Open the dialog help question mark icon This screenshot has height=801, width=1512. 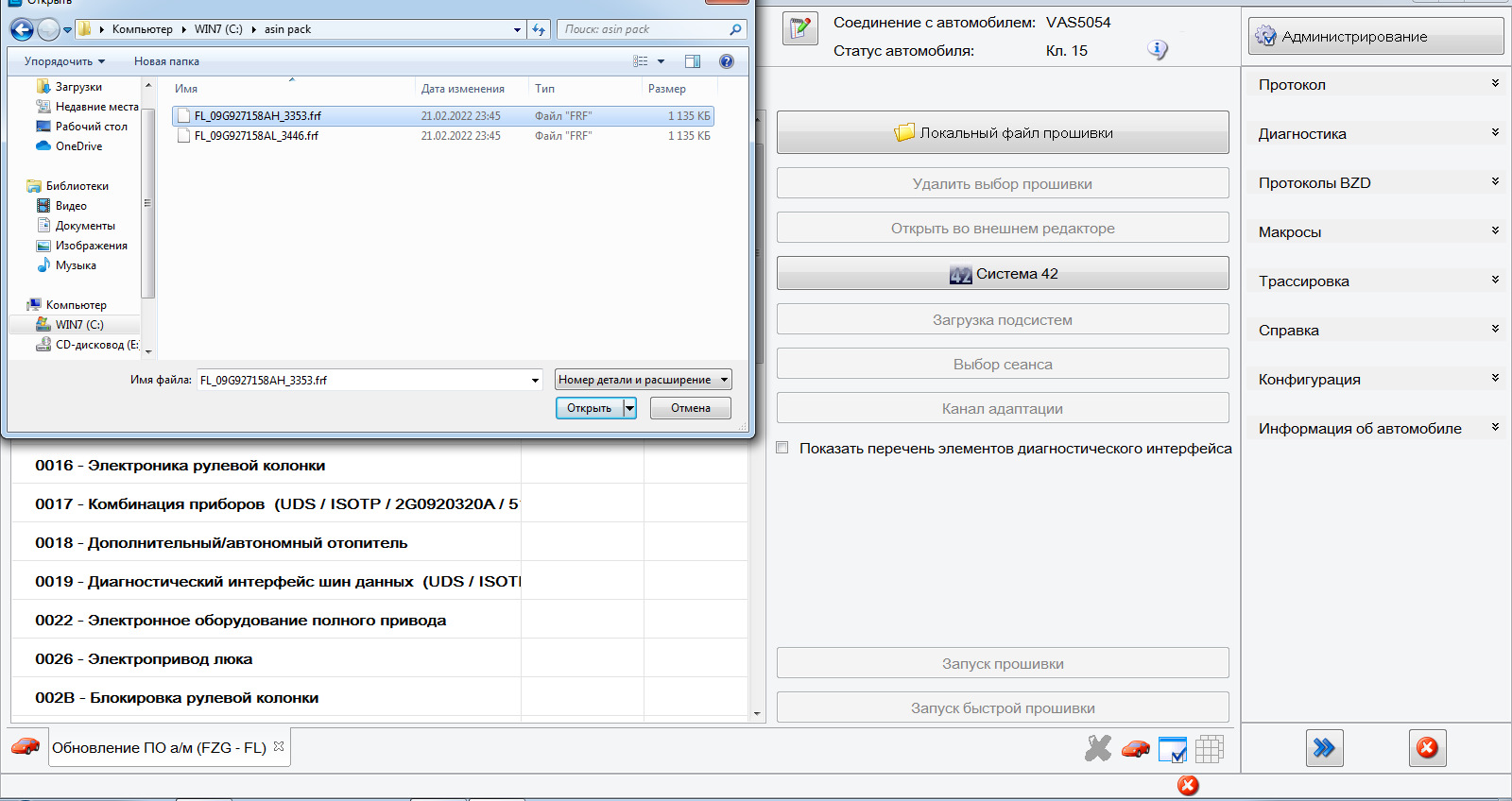(x=727, y=61)
